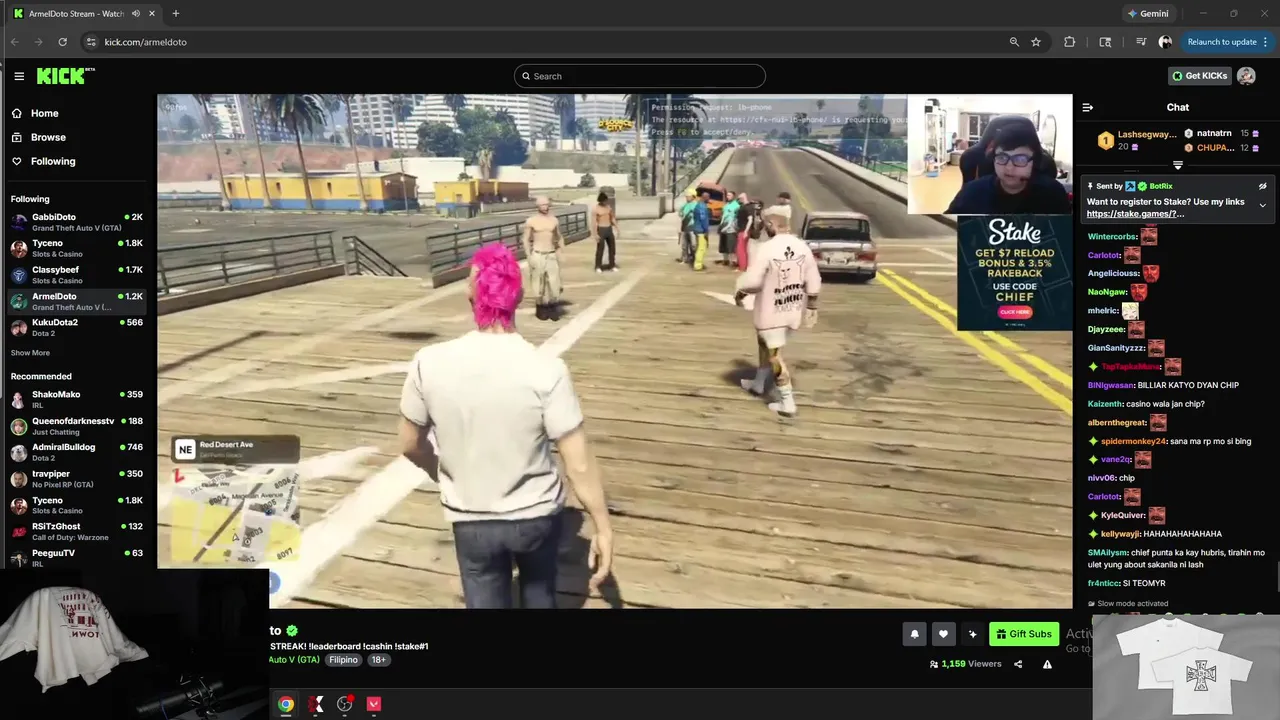Open KukuDota2 channel from Following list

coord(78,327)
